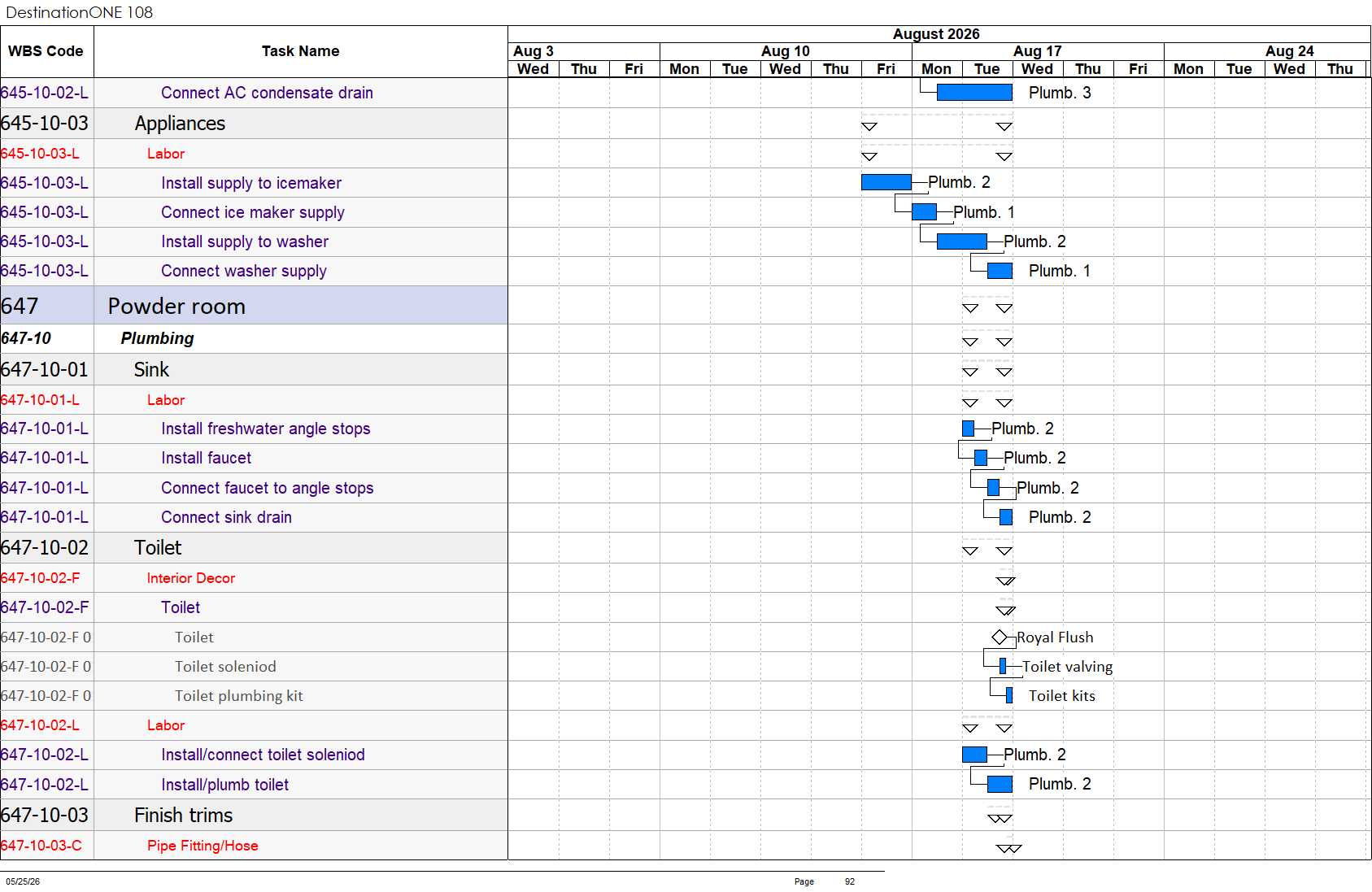Screen dimensions: 1372x892
Task: Click the Install/plumb toilet Gantt bar
Action: coord(1000,784)
